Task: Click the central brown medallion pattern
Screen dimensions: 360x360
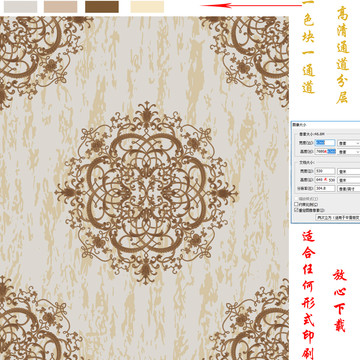Action: (x=146, y=193)
